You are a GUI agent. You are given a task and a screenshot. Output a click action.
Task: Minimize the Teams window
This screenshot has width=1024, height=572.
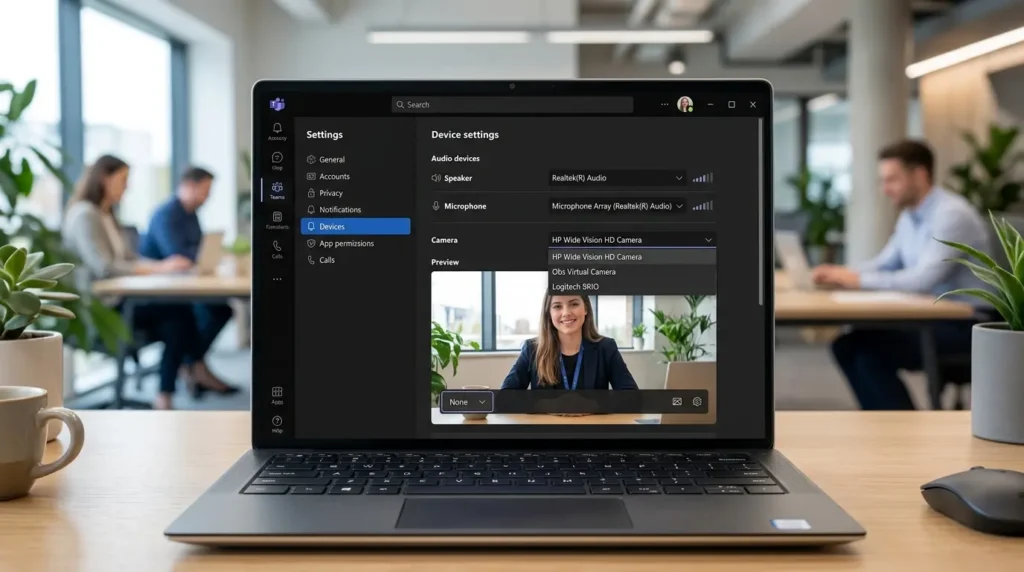(710, 104)
